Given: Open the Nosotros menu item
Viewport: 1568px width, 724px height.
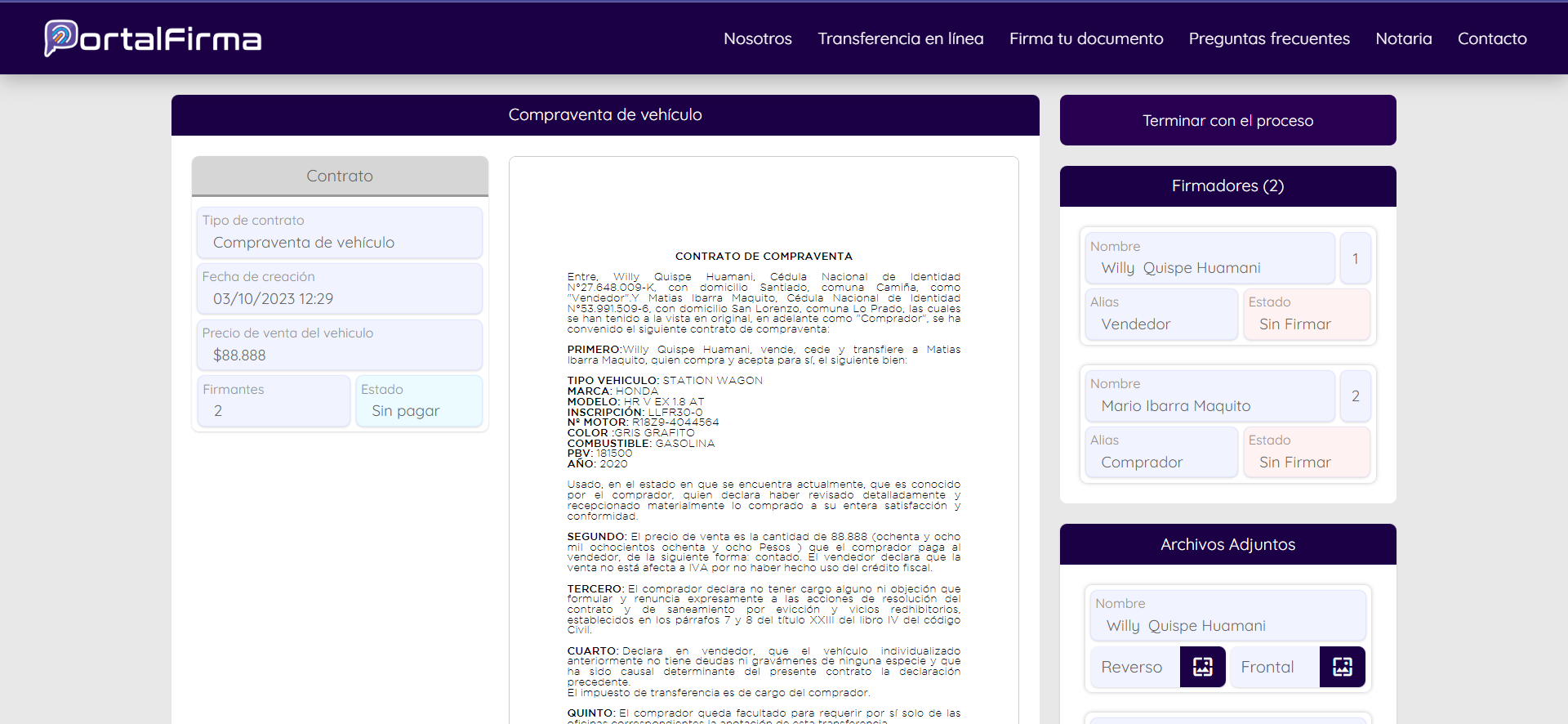Looking at the screenshot, I should (757, 38).
